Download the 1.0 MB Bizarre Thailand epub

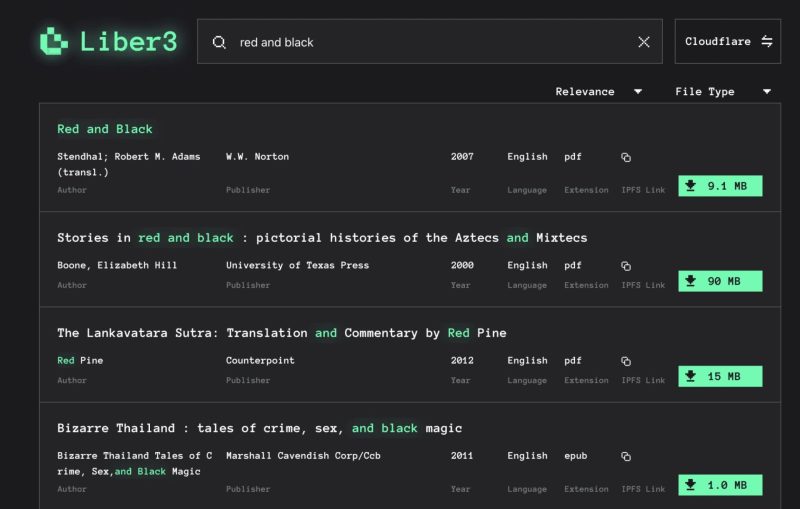720,485
